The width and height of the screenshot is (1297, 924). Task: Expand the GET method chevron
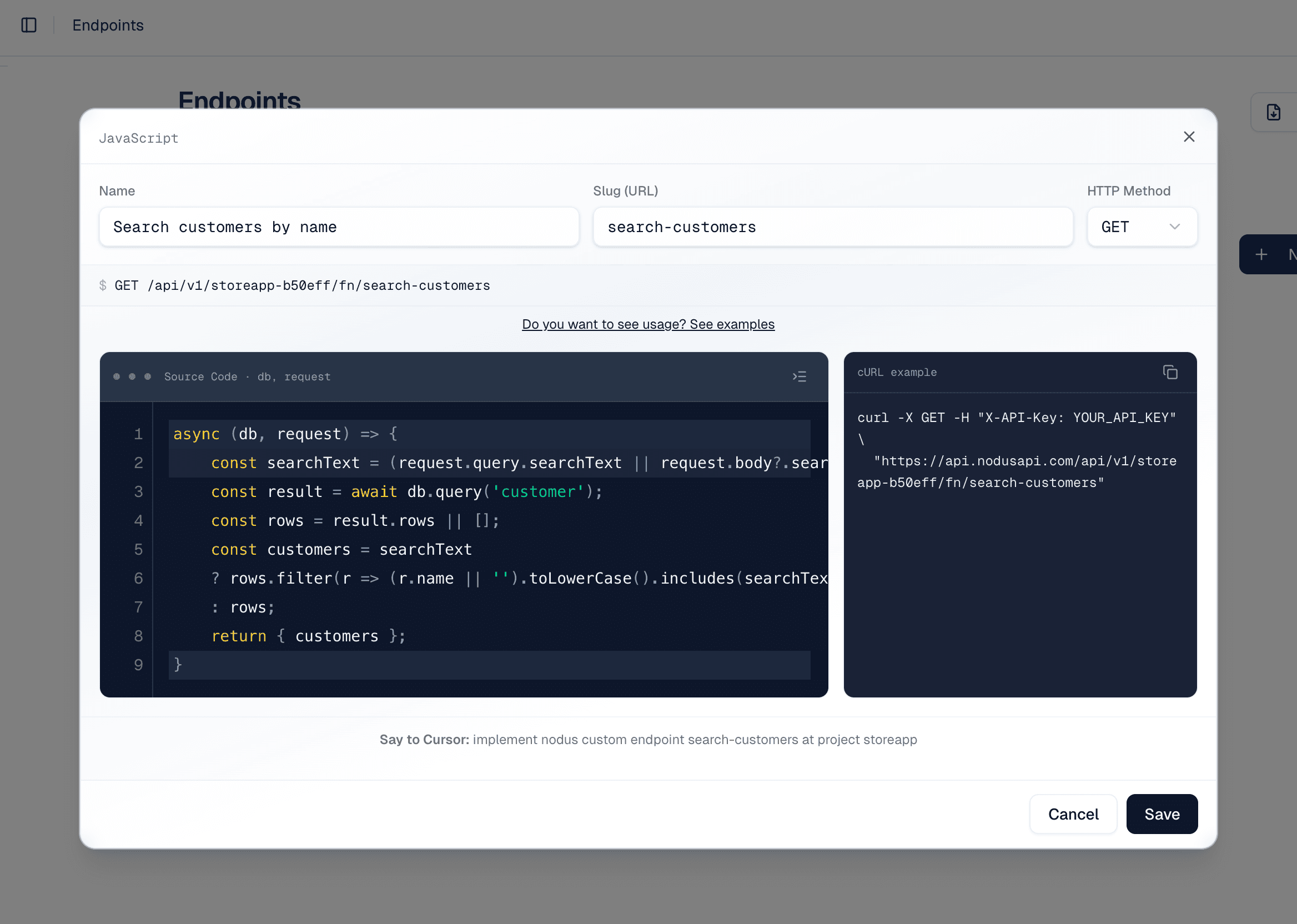tap(1175, 227)
